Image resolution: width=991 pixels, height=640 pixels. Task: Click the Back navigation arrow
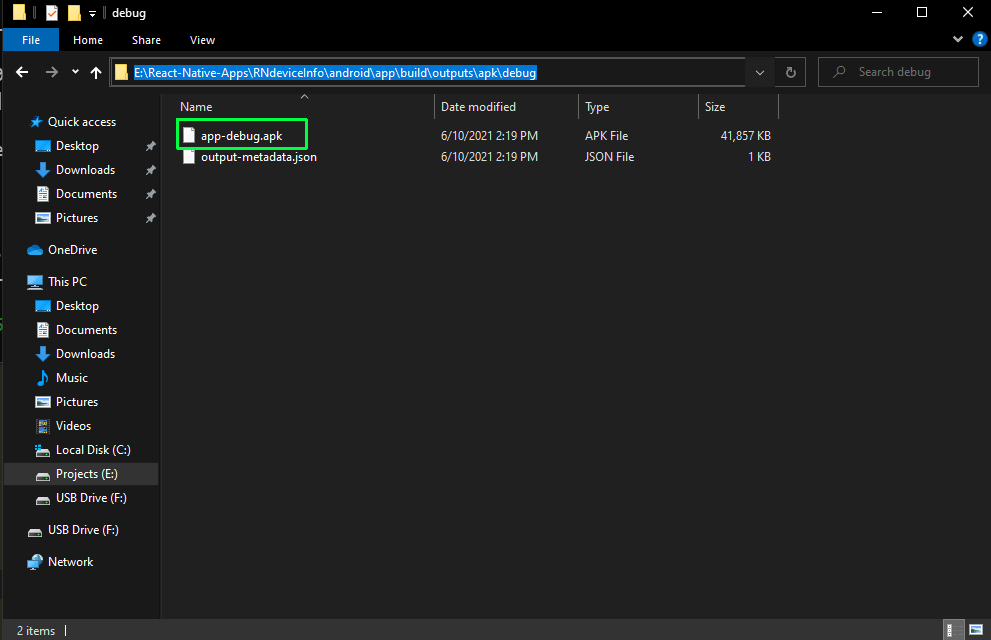coord(22,72)
